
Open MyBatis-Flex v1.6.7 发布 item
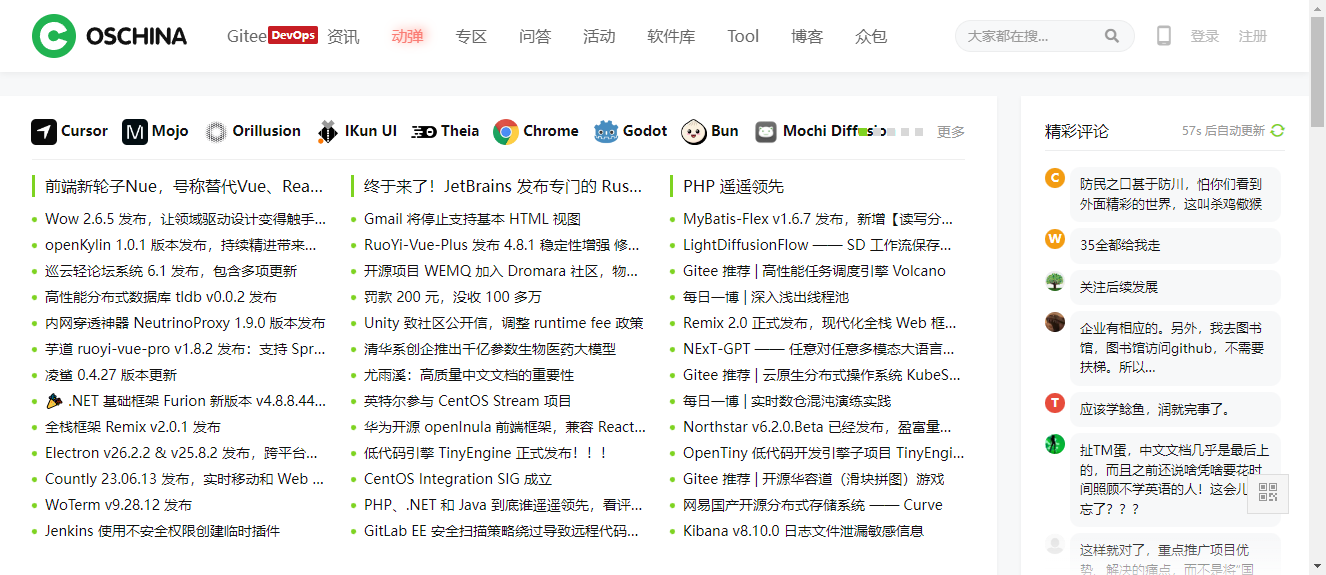(819, 219)
